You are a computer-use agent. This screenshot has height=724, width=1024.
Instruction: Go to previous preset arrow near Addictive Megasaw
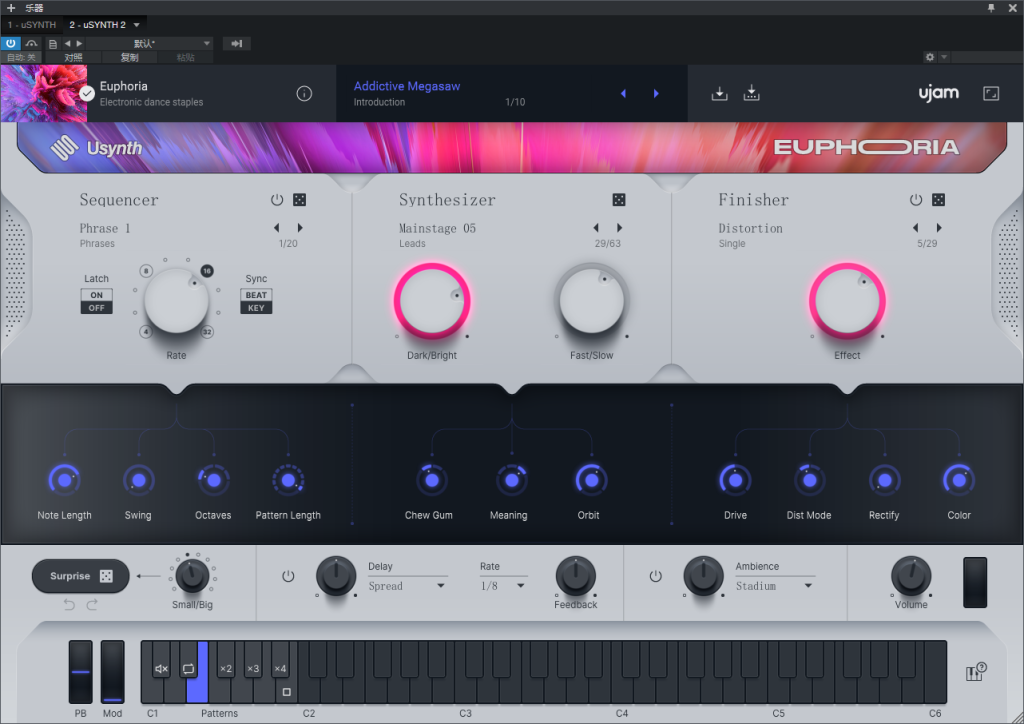624,93
